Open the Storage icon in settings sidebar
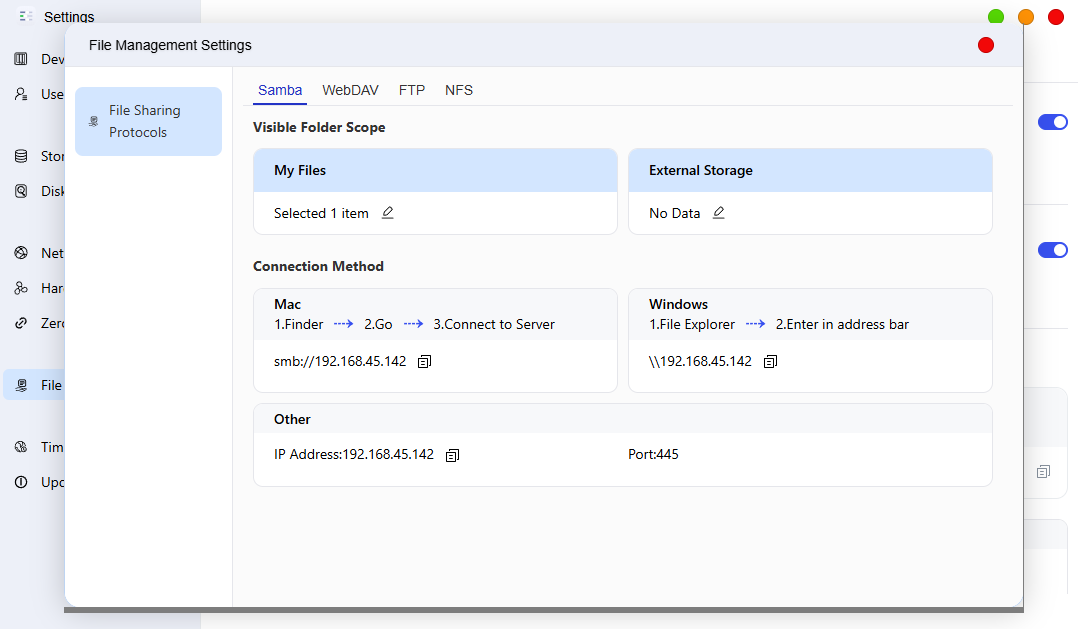The height and width of the screenshot is (629, 1089). [x=22, y=156]
